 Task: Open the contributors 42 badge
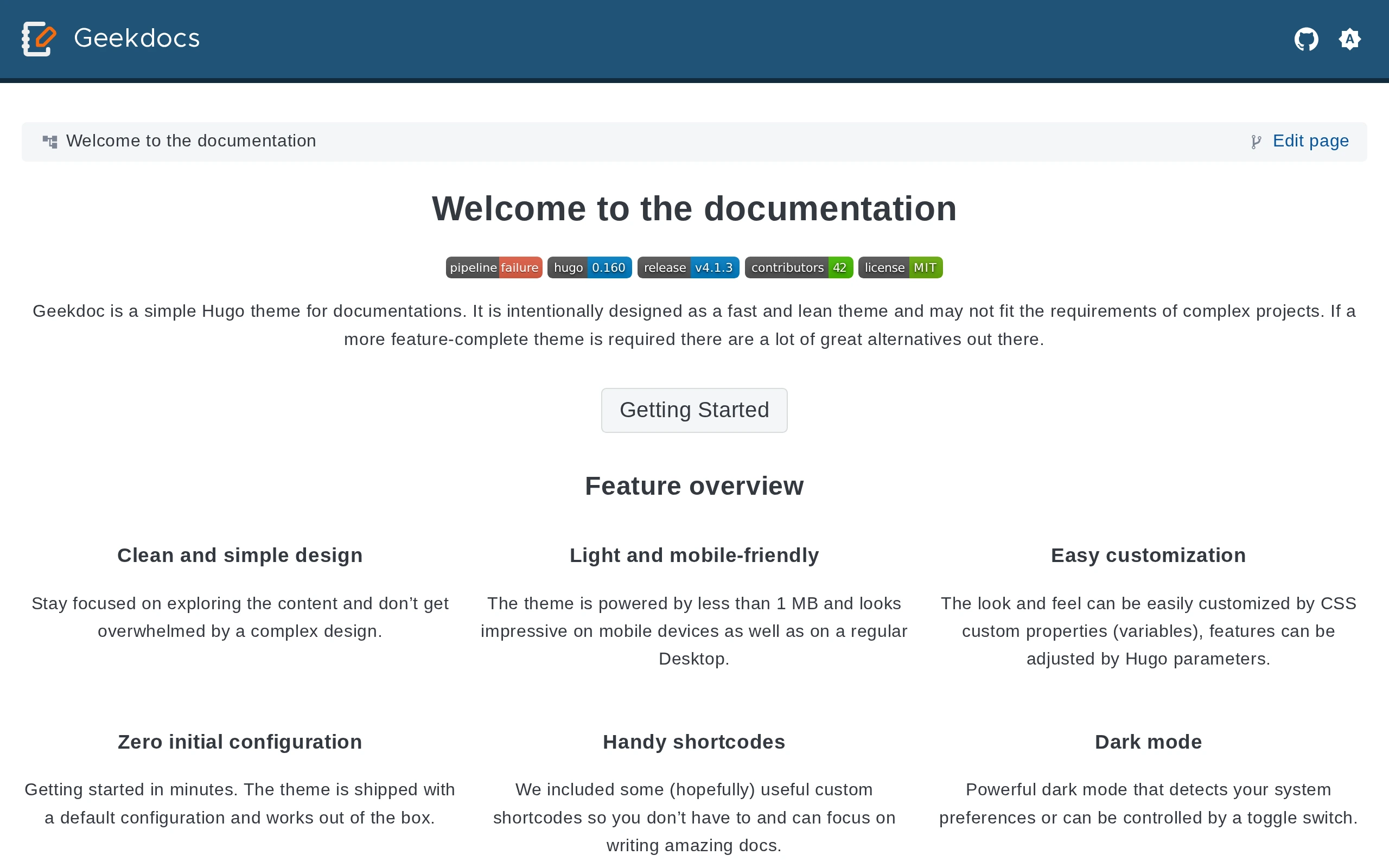pyautogui.click(x=799, y=267)
